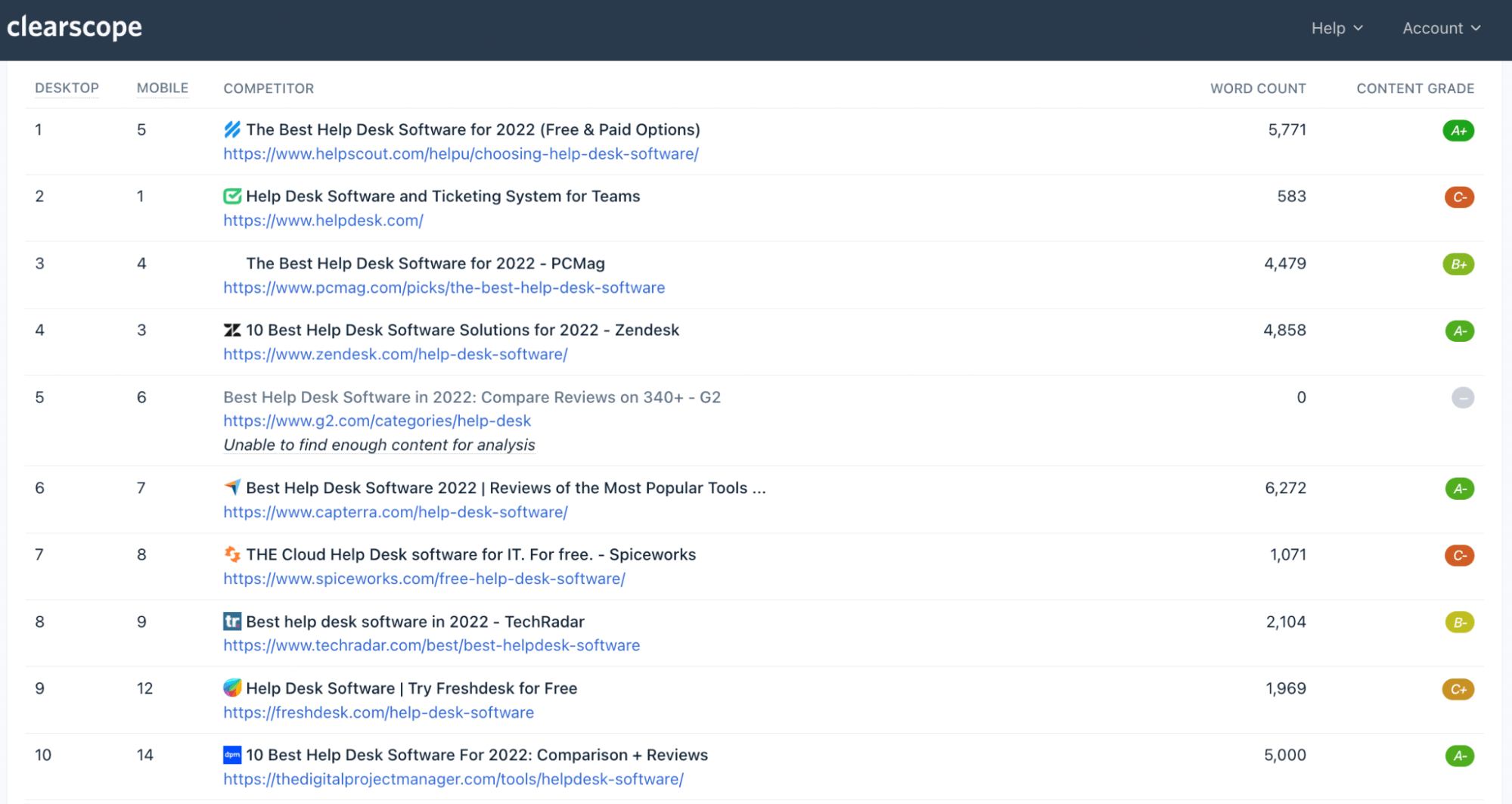
Task: Click title 'The Best Help Desk Software for 2022 - PCMag'
Action: 425,263
